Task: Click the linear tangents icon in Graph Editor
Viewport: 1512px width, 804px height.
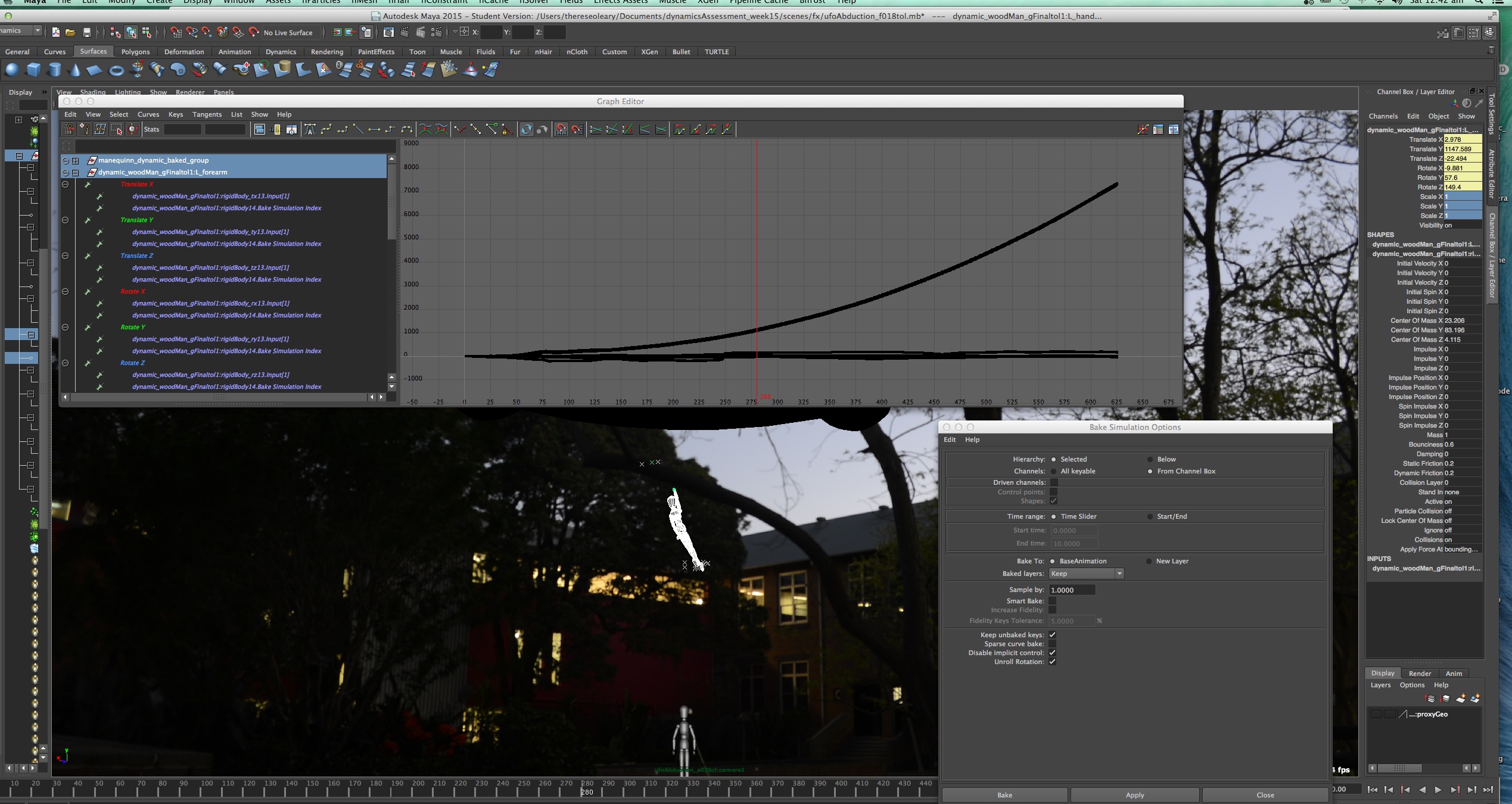Action: click(358, 129)
